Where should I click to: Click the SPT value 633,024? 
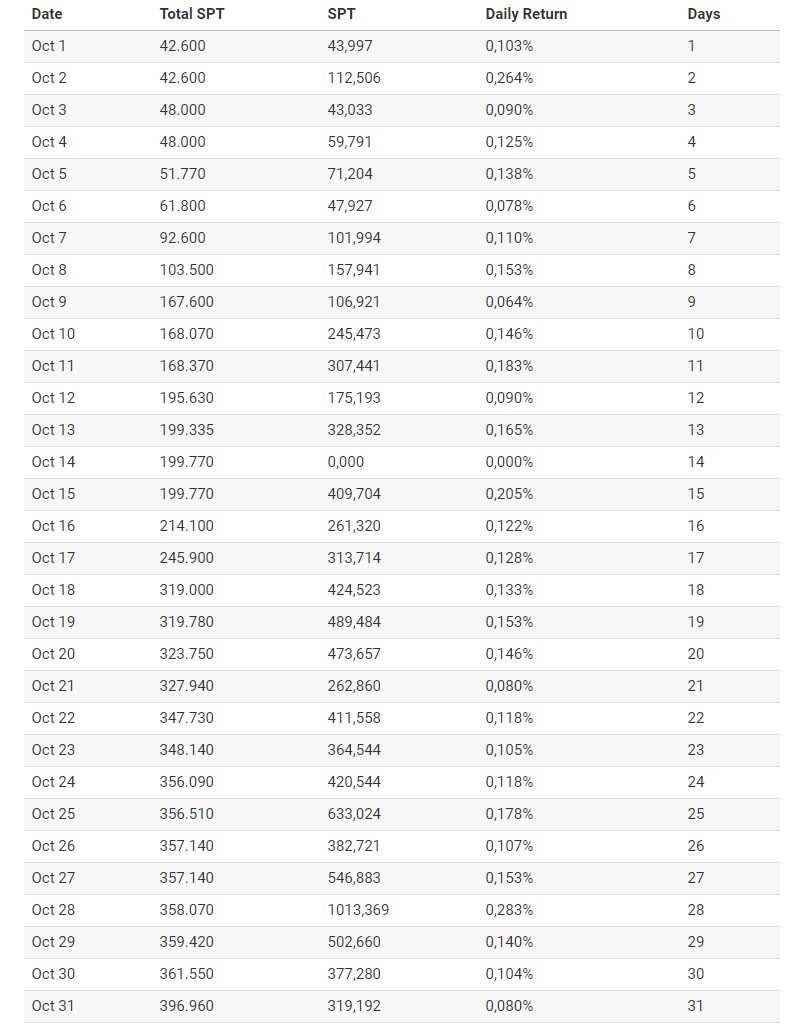point(354,814)
